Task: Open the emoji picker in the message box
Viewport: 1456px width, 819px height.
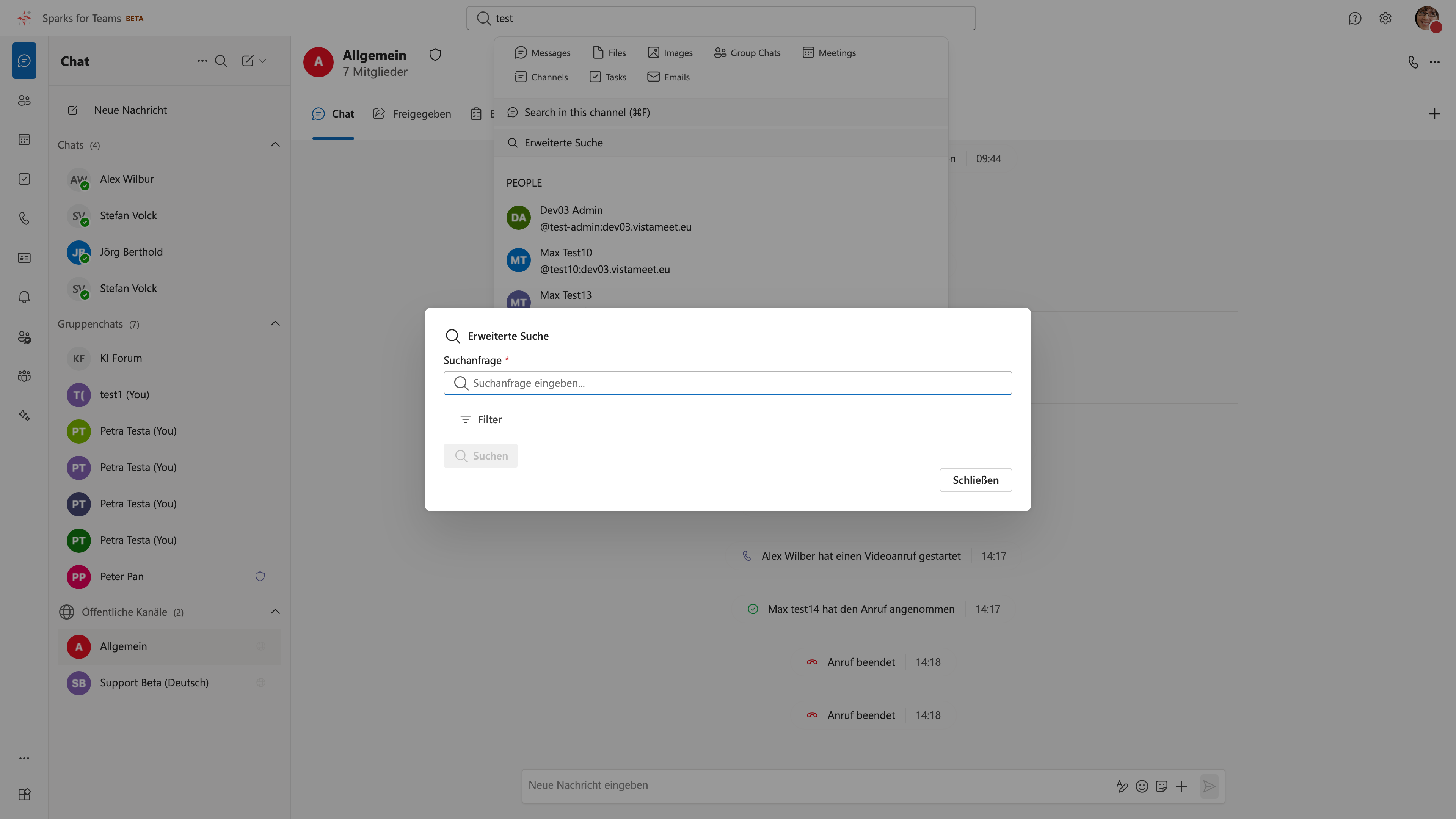Action: pyautogui.click(x=1142, y=786)
